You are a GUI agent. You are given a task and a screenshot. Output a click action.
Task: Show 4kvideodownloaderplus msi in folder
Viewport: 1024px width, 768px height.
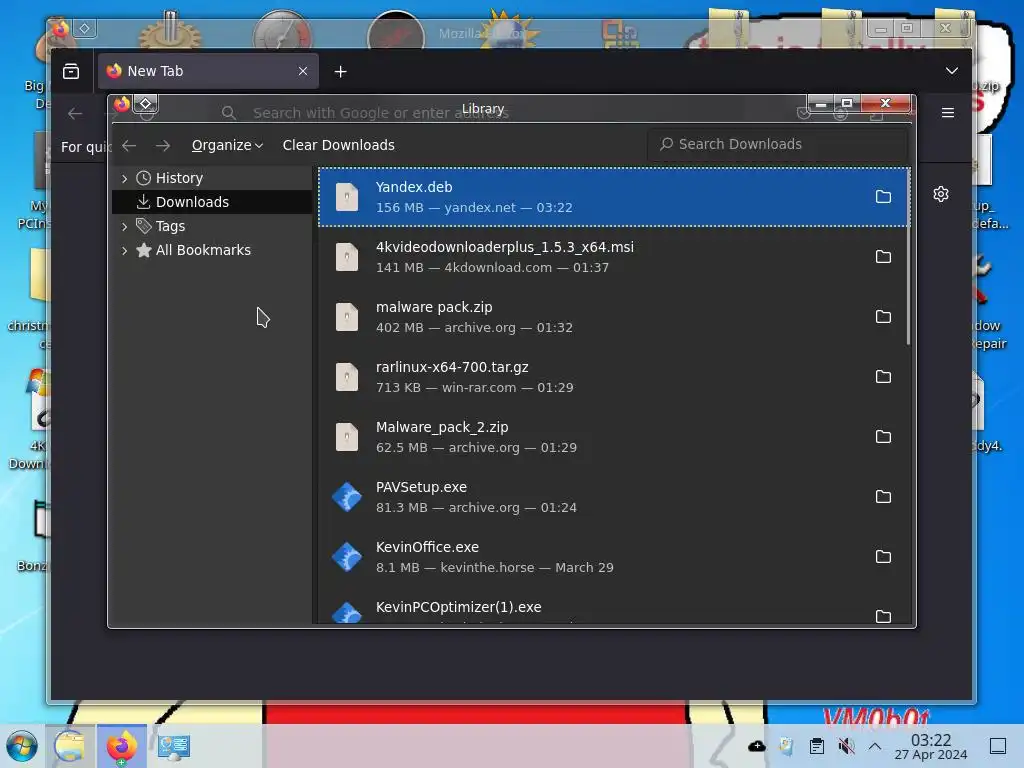pos(883,257)
